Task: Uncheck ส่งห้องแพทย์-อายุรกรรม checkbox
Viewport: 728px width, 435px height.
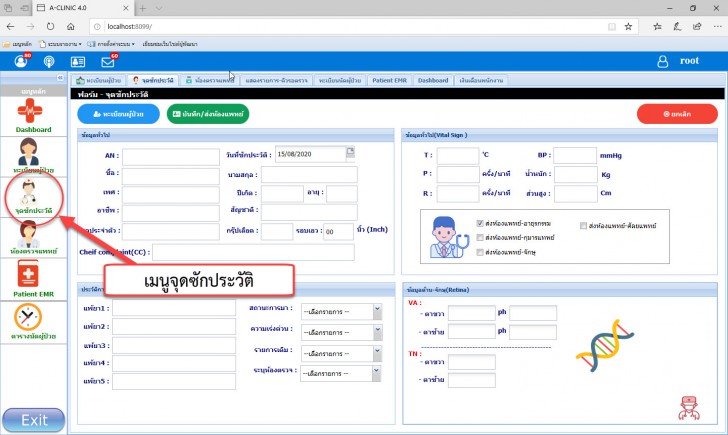Action: click(x=480, y=223)
